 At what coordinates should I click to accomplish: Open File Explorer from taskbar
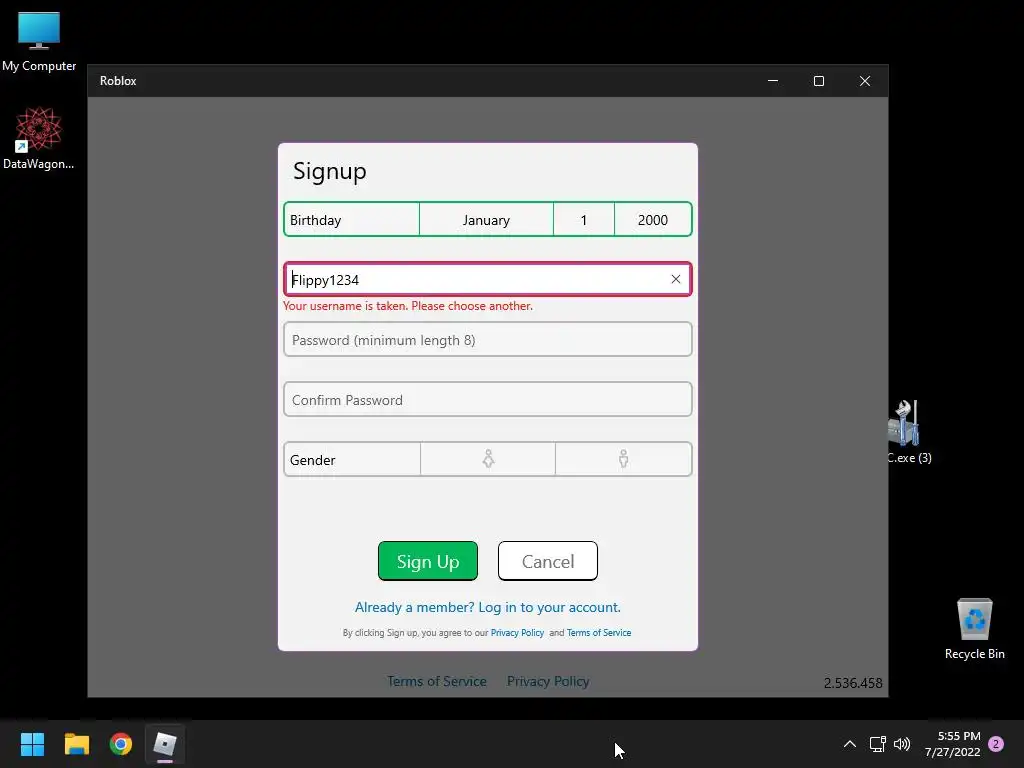[x=76, y=744]
